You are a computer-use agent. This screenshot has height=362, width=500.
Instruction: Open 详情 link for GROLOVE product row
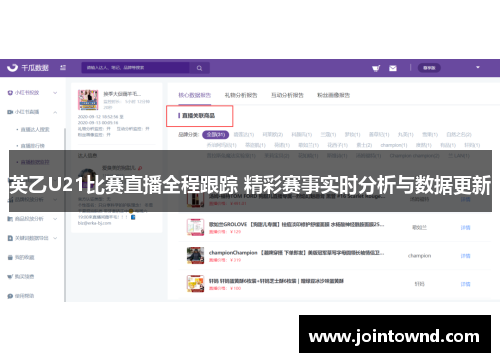coord(465,227)
